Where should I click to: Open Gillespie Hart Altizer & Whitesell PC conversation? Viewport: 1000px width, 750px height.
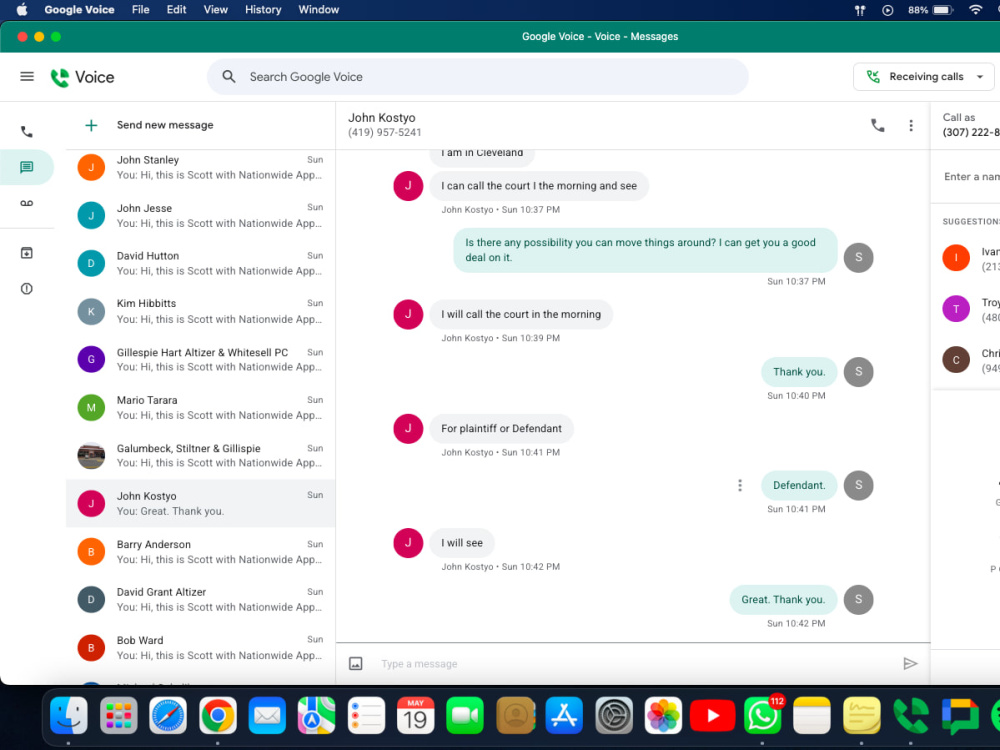200,360
